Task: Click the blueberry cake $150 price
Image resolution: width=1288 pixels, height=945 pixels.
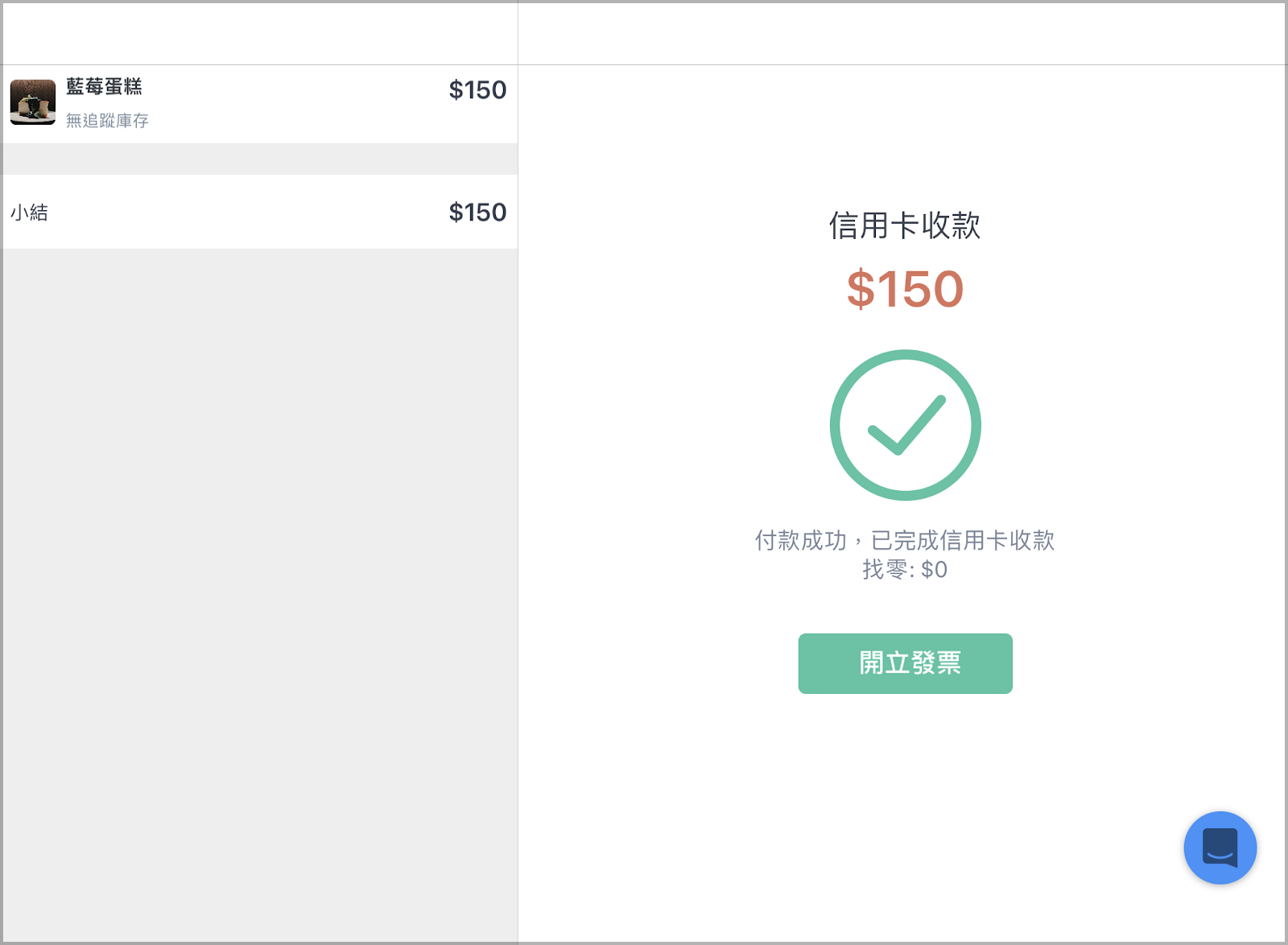Action: pos(477,90)
